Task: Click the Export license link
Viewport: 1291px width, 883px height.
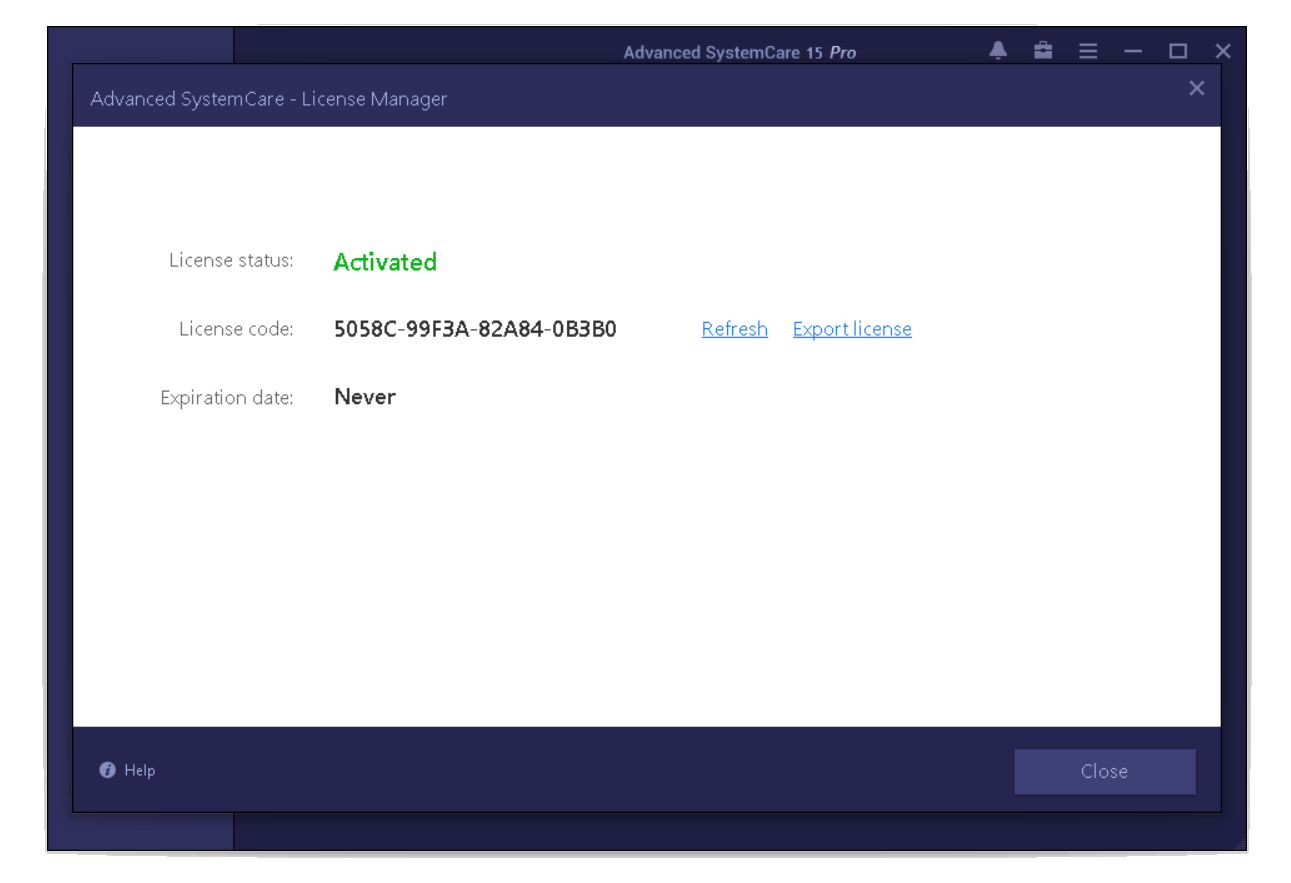Action: pos(852,329)
